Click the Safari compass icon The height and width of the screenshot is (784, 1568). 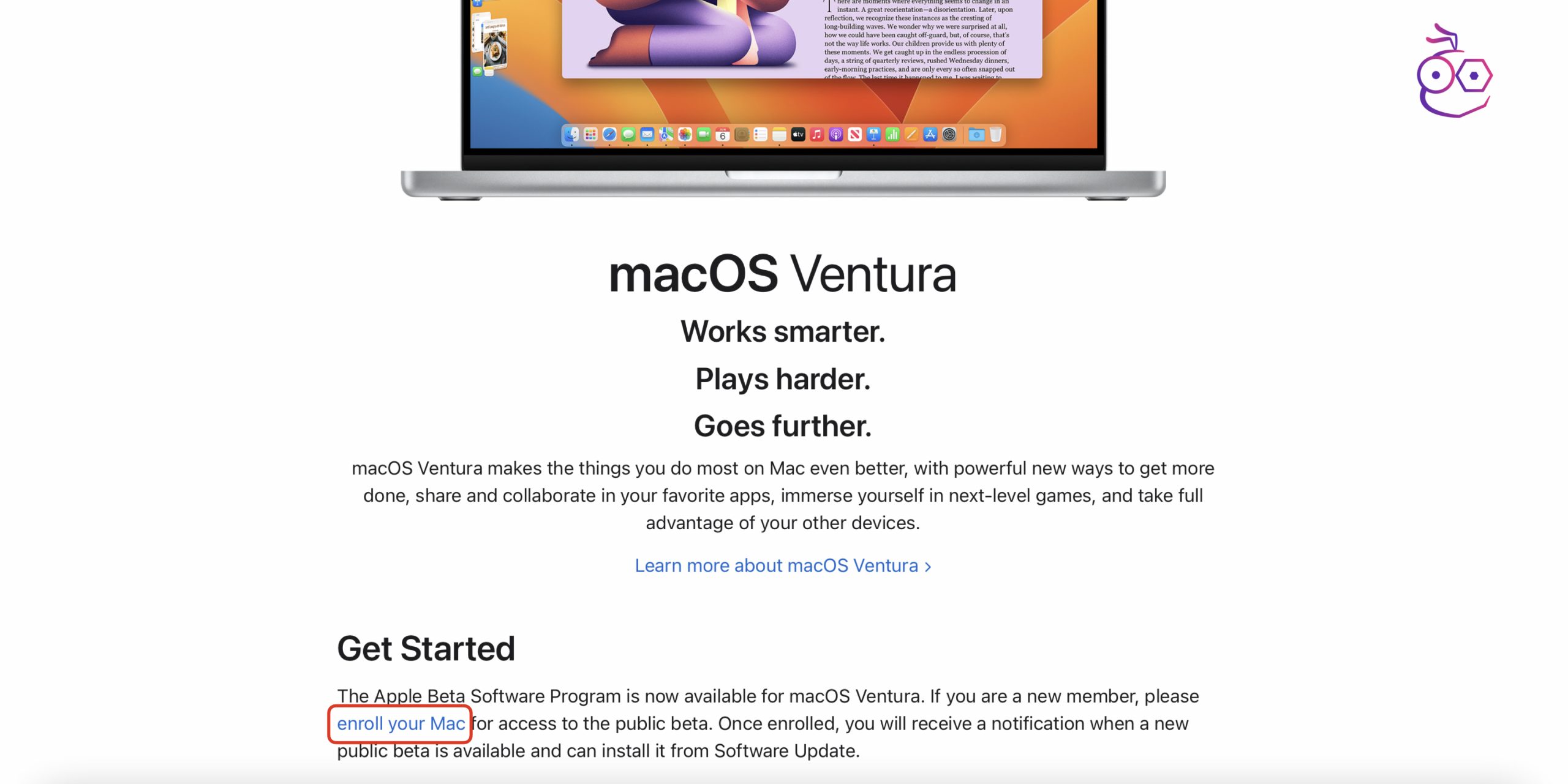coord(609,134)
